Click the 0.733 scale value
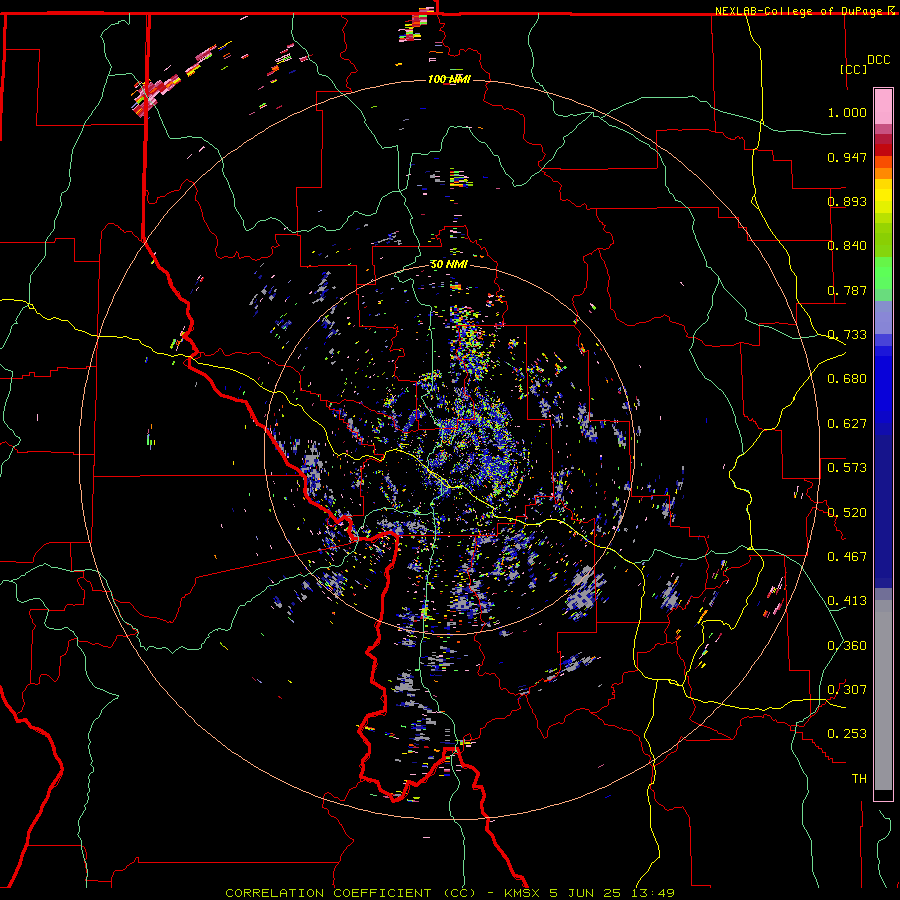This screenshot has width=900, height=900. pyautogui.click(x=847, y=335)
